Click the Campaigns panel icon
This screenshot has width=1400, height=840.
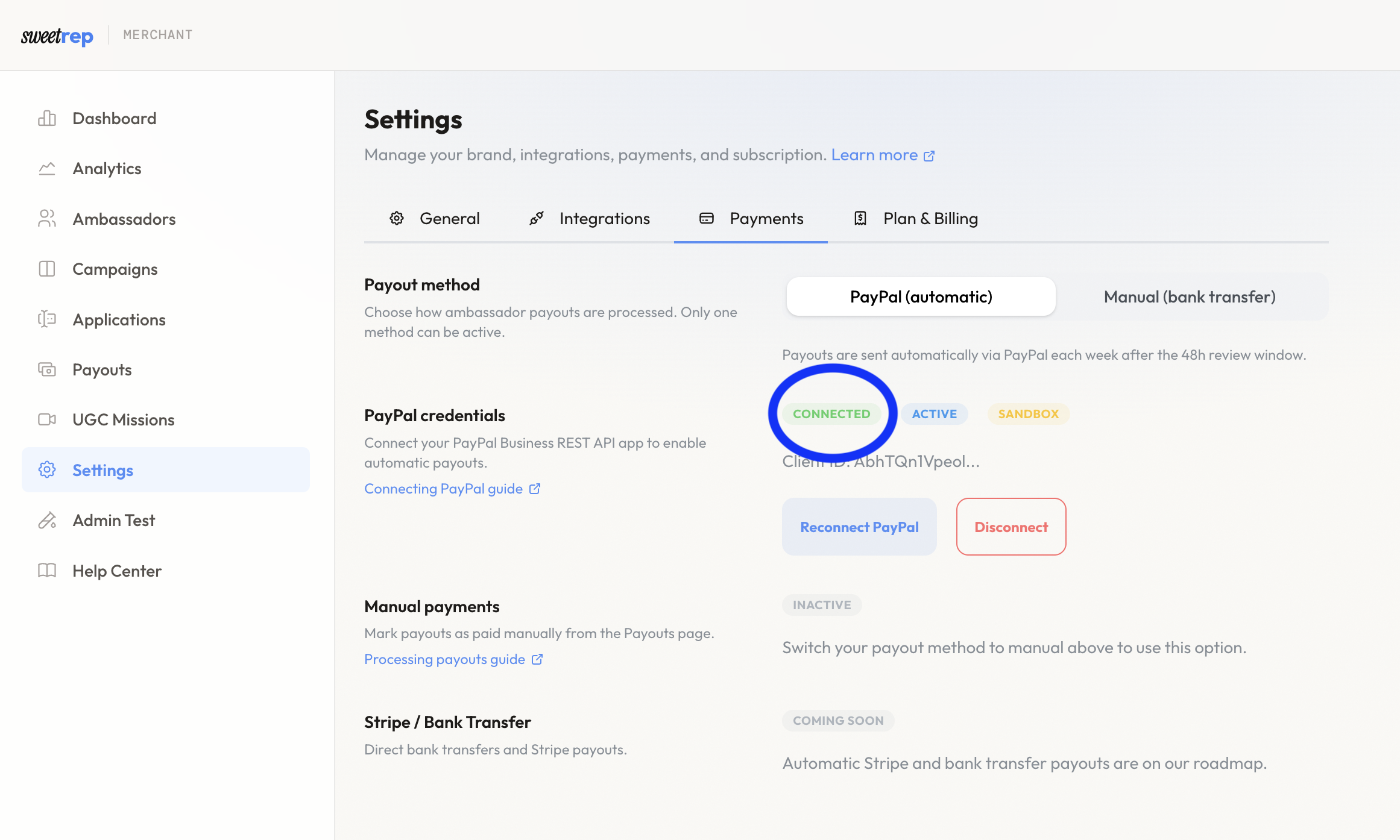[47, 269]
